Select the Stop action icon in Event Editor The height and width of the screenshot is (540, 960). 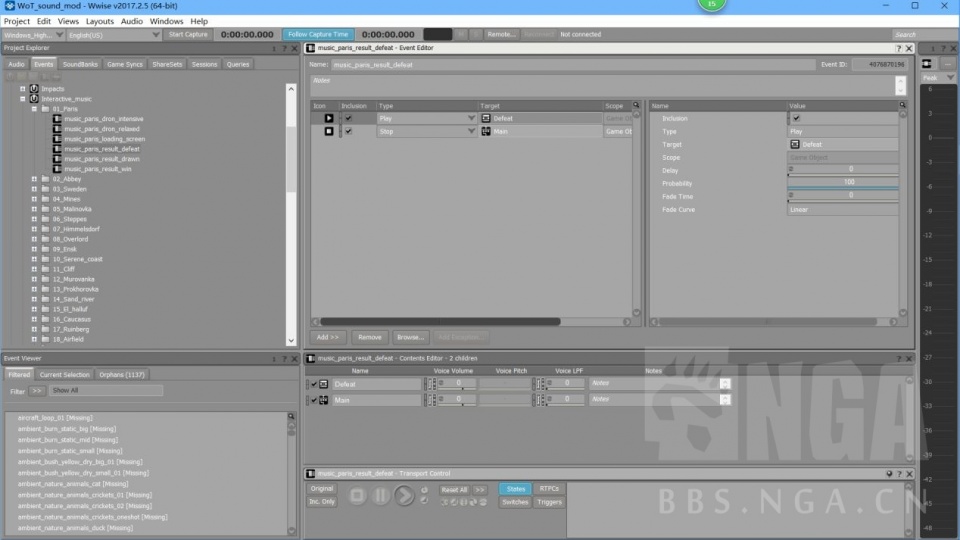[x=329, y=131]
